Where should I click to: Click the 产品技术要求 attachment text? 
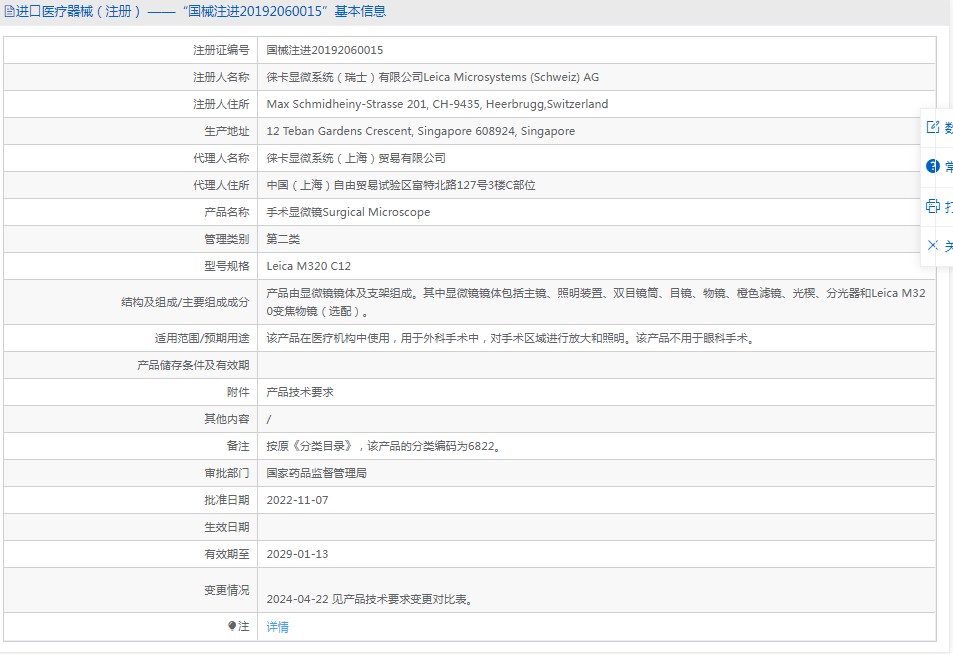[x=300, y=392]
